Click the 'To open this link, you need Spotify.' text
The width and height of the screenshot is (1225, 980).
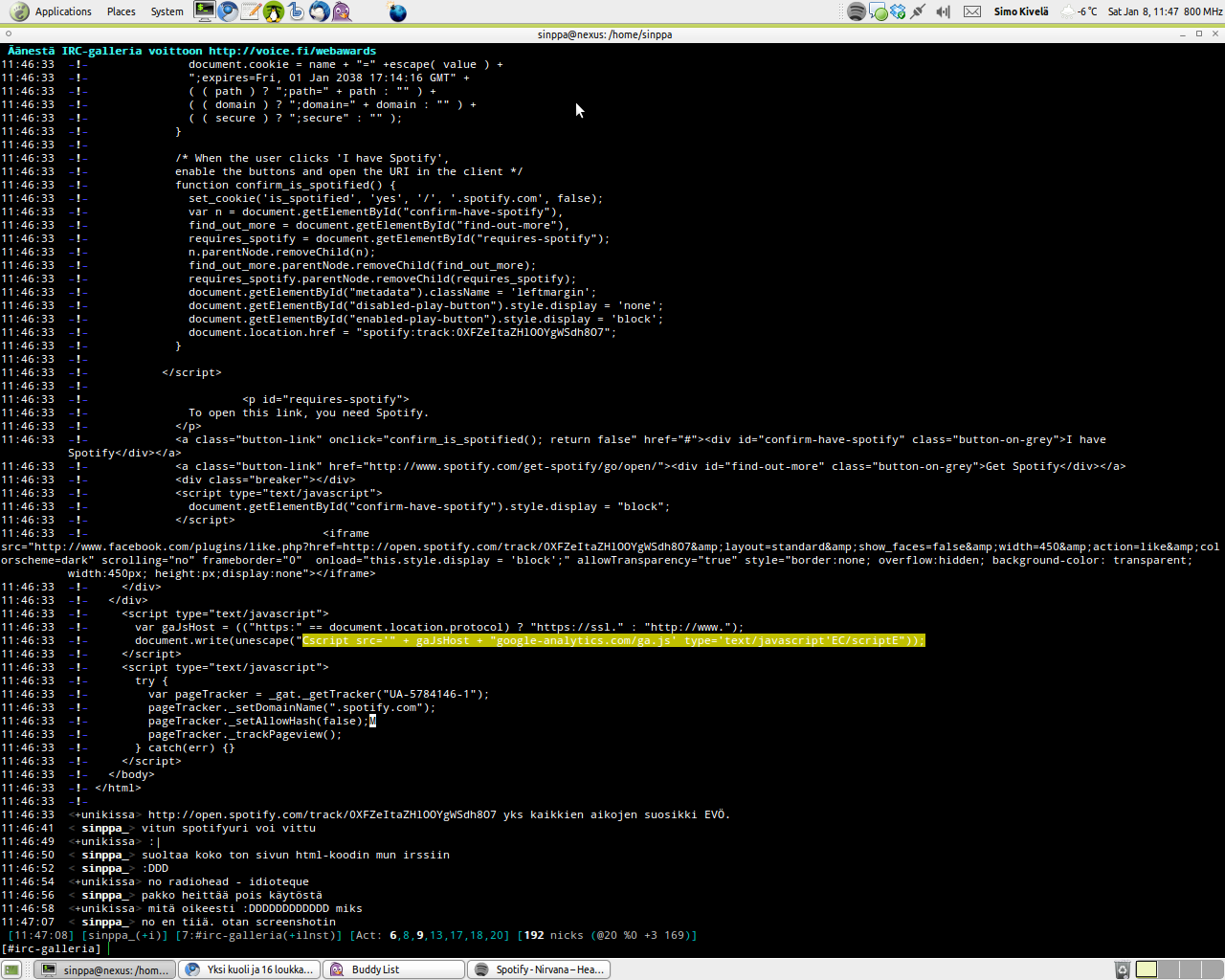pos(308,412)
